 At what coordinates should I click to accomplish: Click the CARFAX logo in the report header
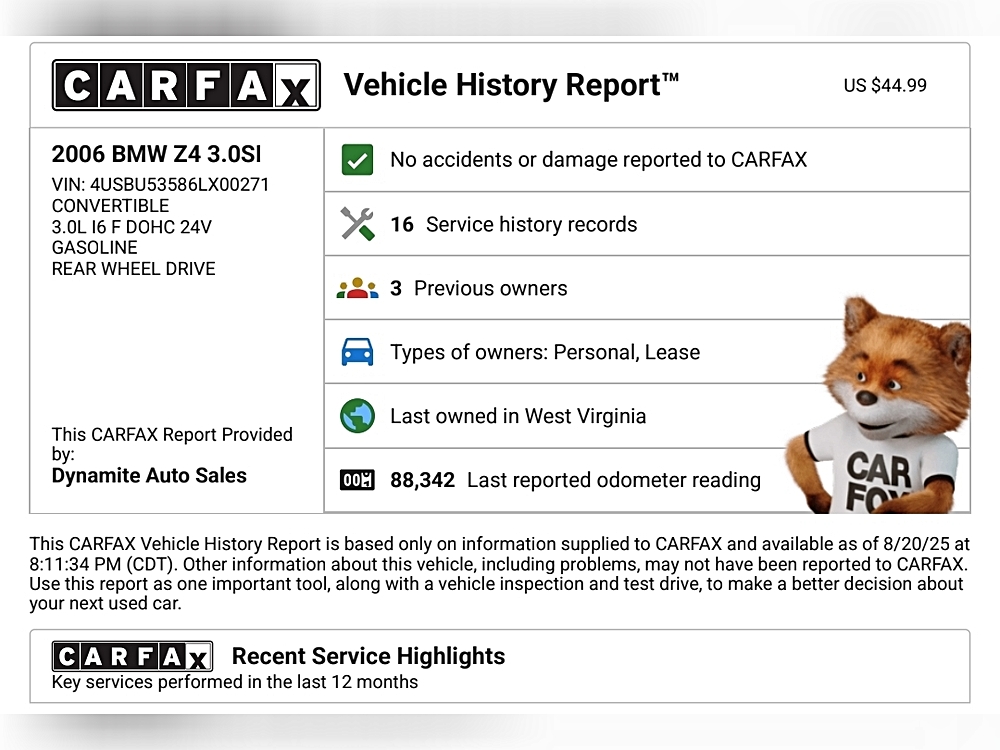pyautogui.click(x=186, y=85)
